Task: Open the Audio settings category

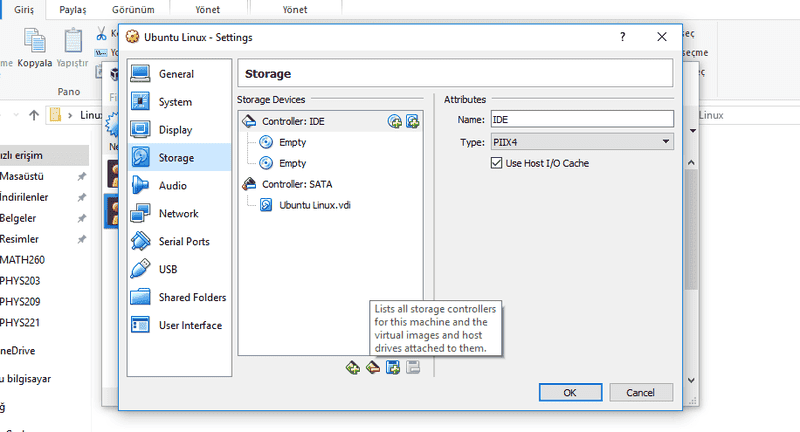Action: (172, 186)
